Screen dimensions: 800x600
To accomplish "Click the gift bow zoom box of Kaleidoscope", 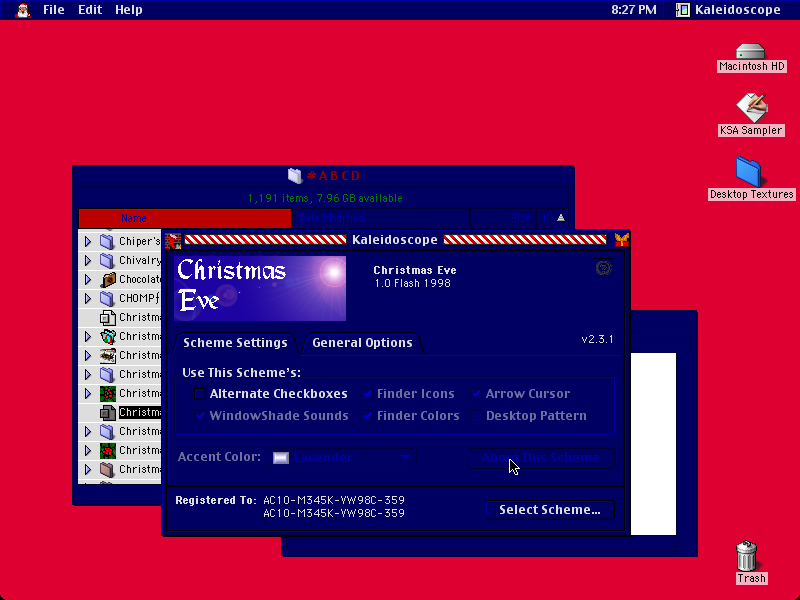I will point(621,240).
